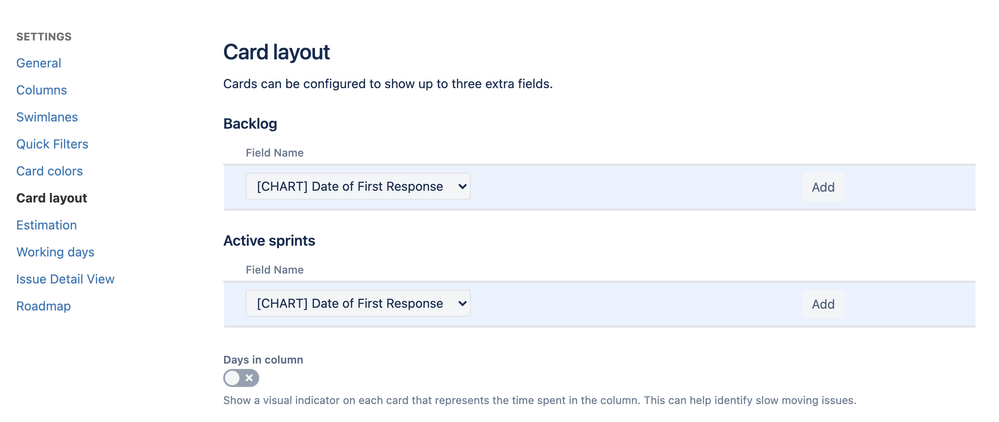
Task: Open Card colors settings
Action: click(49, 171)
